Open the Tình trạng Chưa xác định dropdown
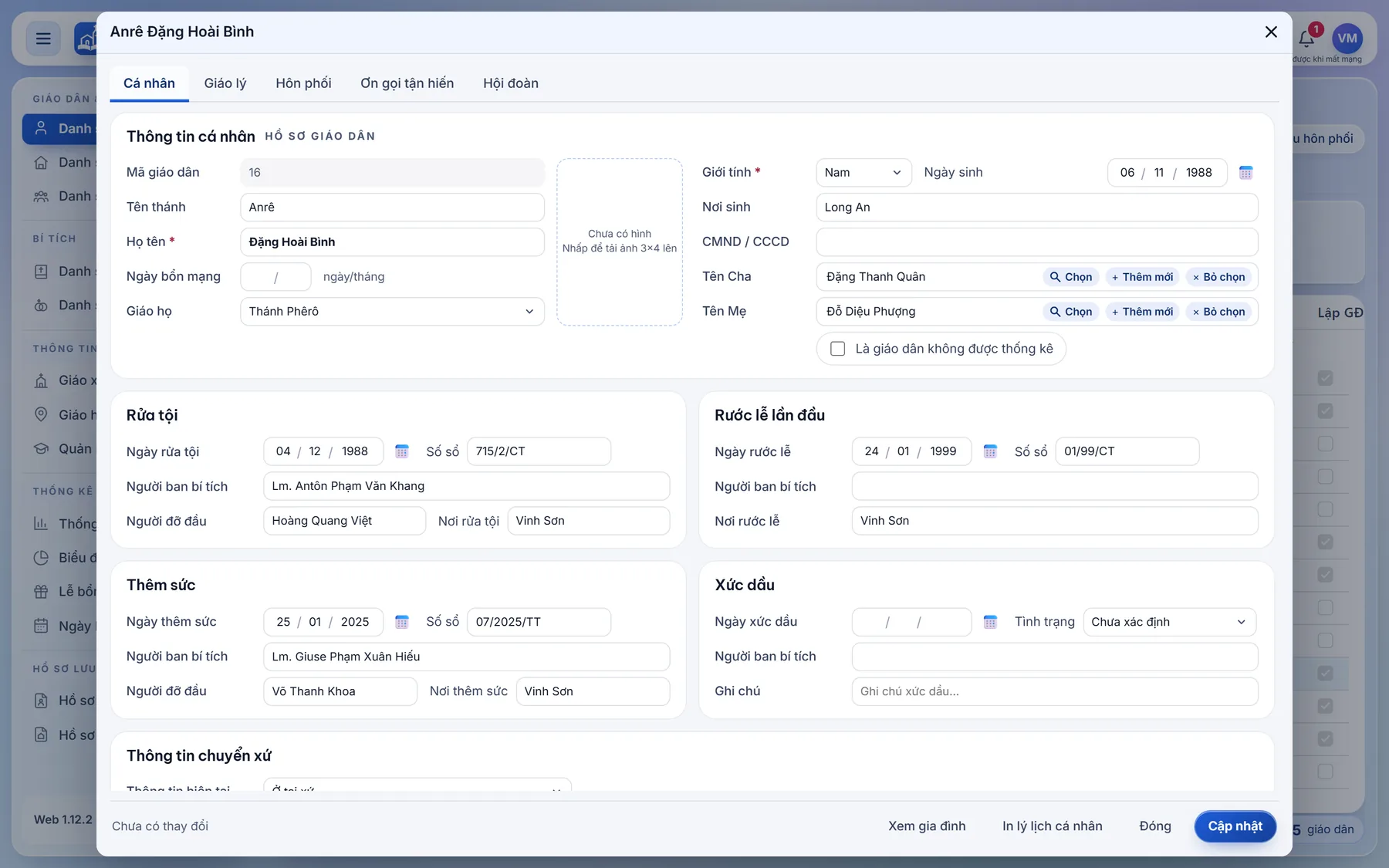Viewport: 1389px width, 868px height. coord(1169,622)
